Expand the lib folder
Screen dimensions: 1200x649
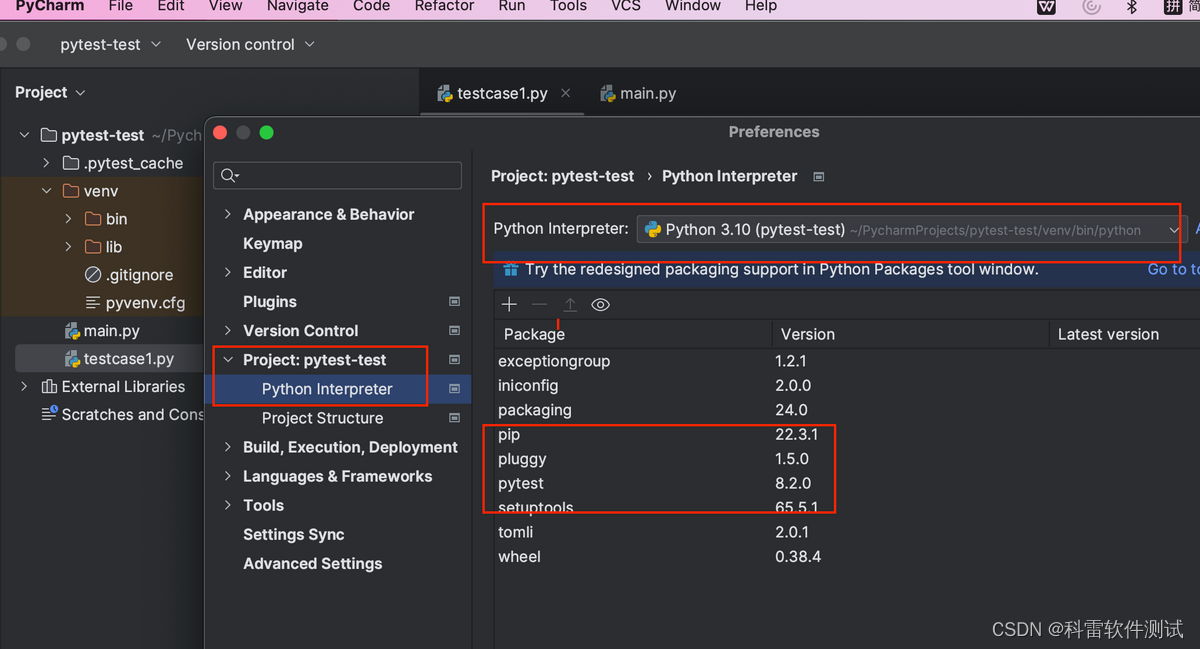[68, 247]
